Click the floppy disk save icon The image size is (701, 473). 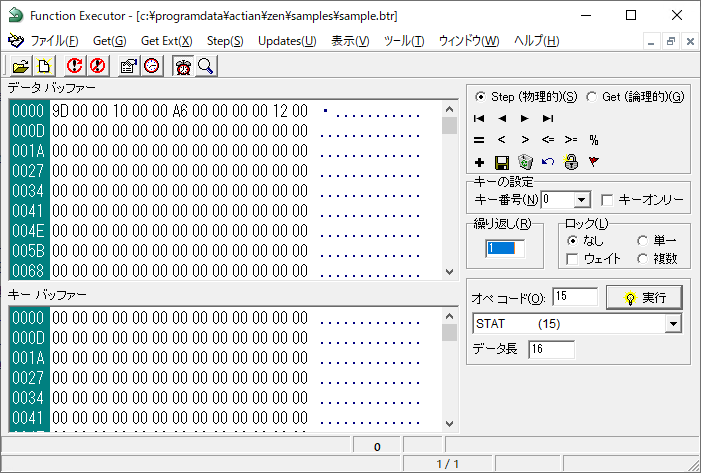pos(502,161)
